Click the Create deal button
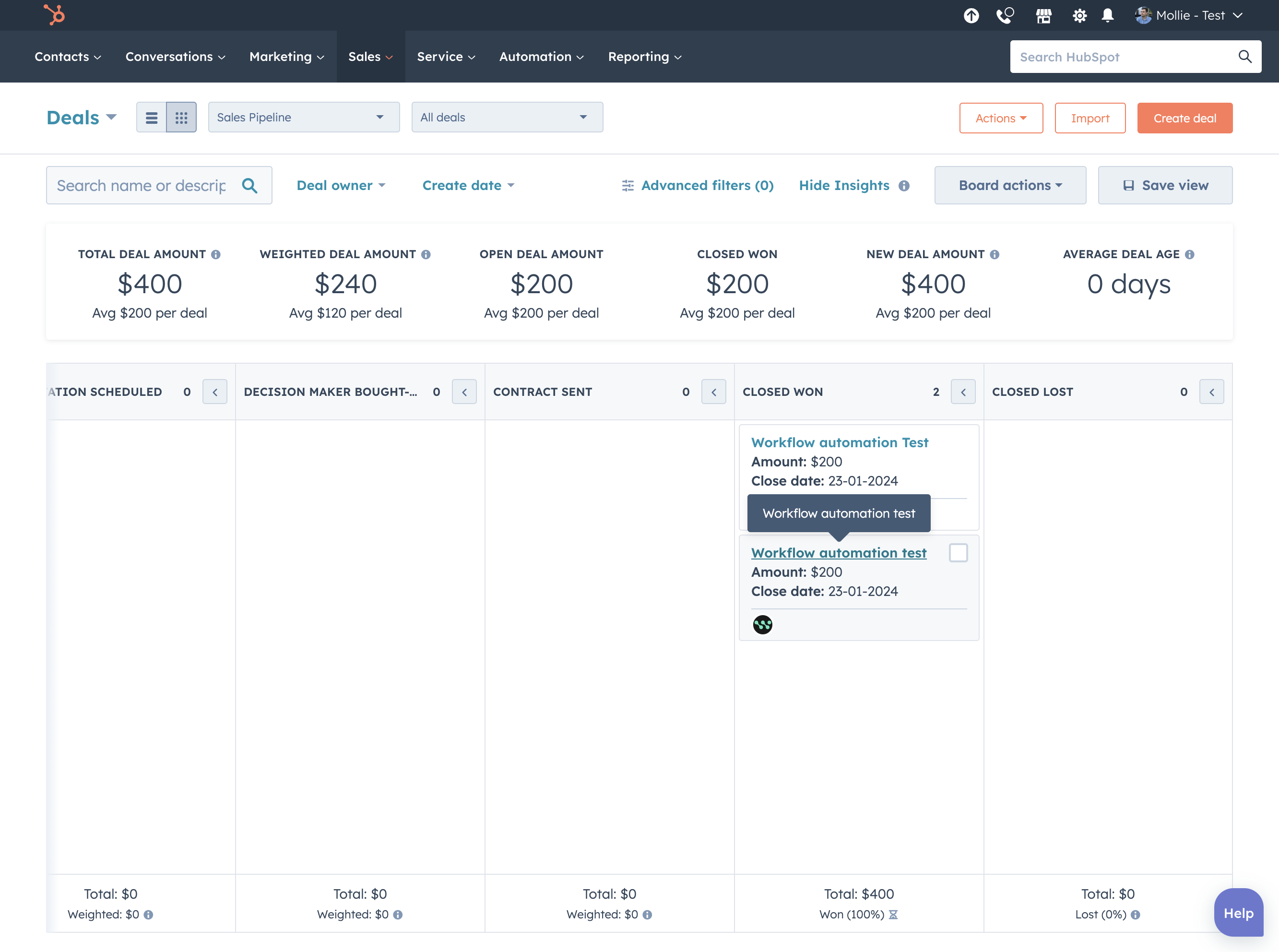The width and height of the screenshot is (1279, 952). 1185,118
